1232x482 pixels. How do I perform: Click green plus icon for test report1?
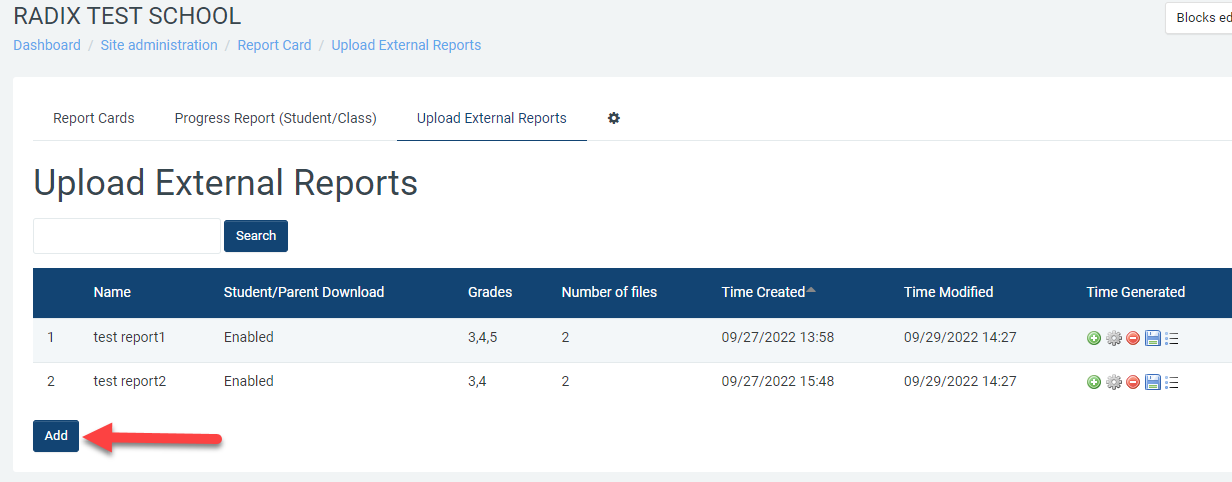click(1093, 339)
